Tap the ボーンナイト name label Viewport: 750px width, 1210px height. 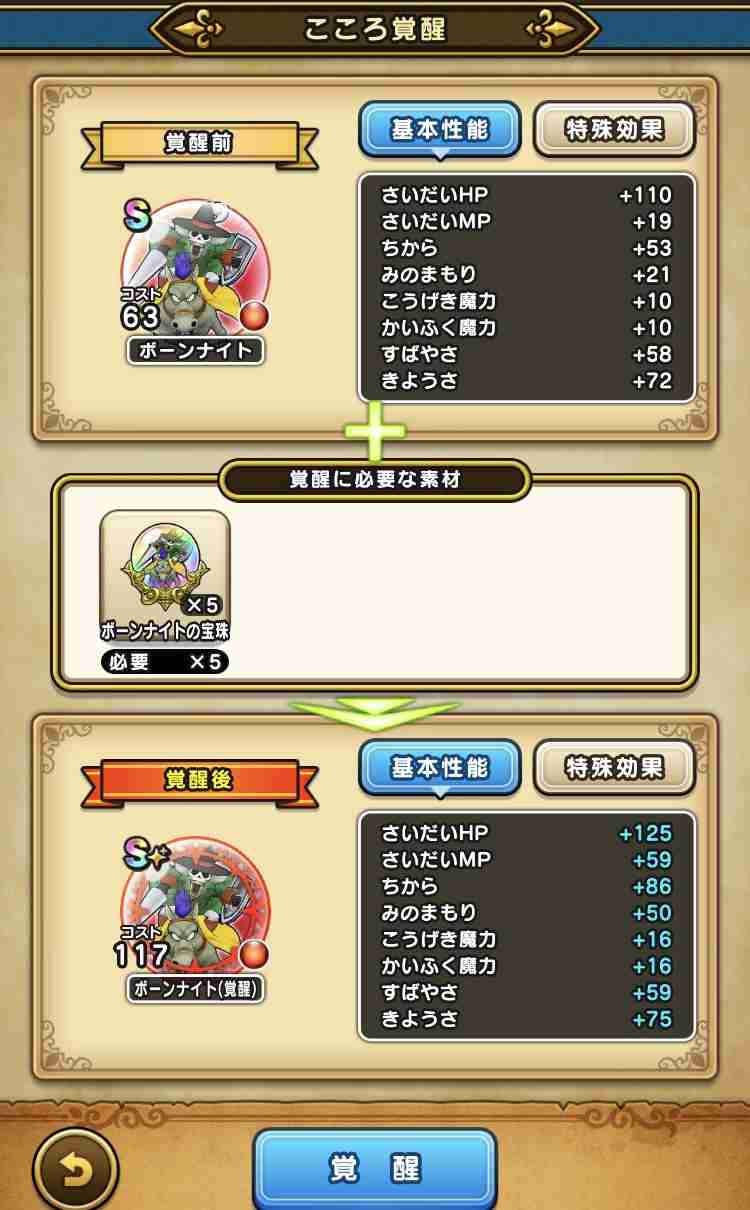point(195,351)
